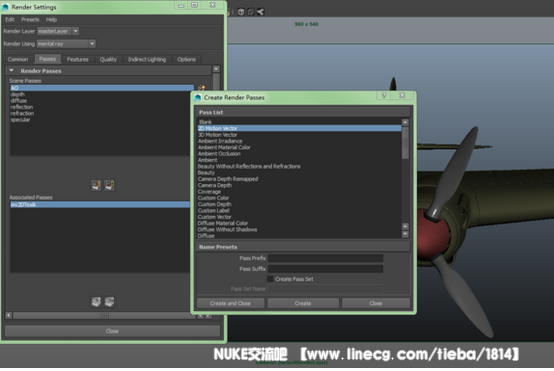Screen dimensions: 554x371
Task: Click the Create and Close button
Action: pos(230,304)
